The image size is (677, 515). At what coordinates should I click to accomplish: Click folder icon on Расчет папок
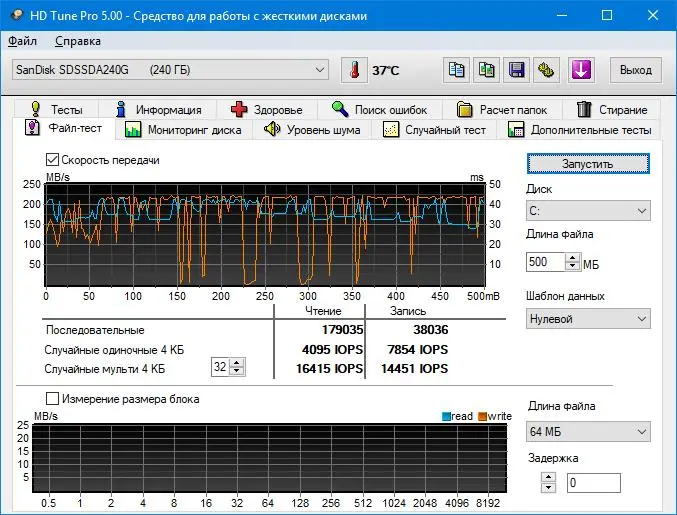[x=465, y=109]
